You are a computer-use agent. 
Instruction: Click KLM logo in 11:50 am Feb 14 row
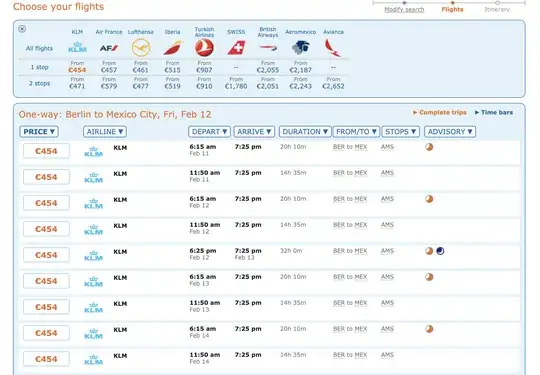93,359
